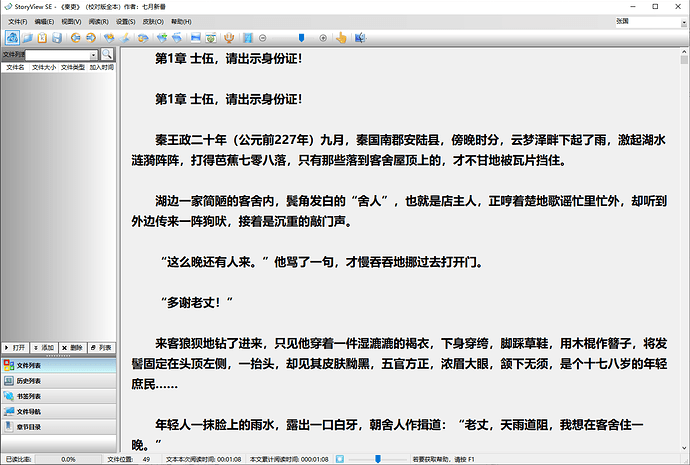Click the highlighted blue swirl toolbar icon

click(x=12, y=38)
